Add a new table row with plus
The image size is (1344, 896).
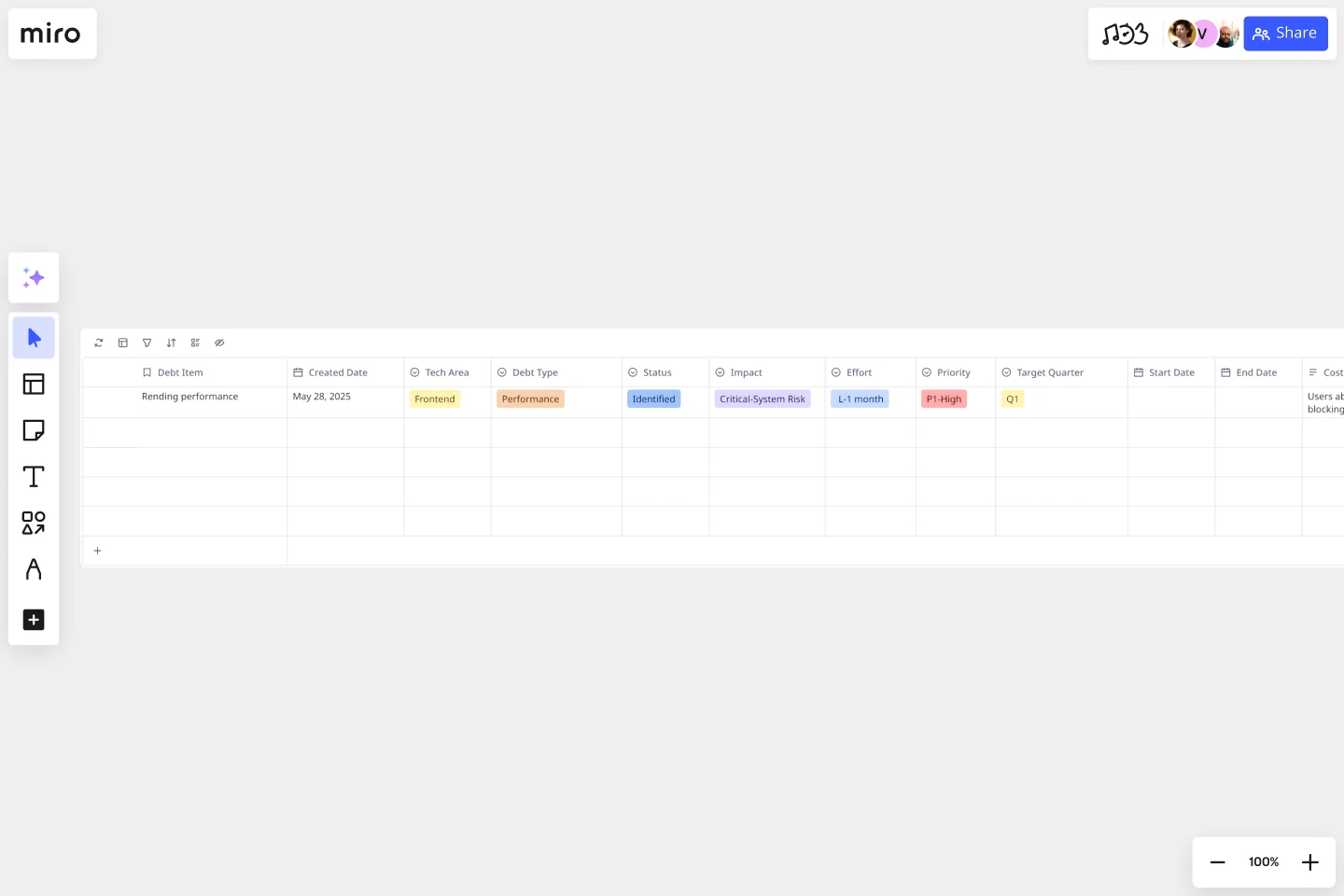[x=97, y=551]
